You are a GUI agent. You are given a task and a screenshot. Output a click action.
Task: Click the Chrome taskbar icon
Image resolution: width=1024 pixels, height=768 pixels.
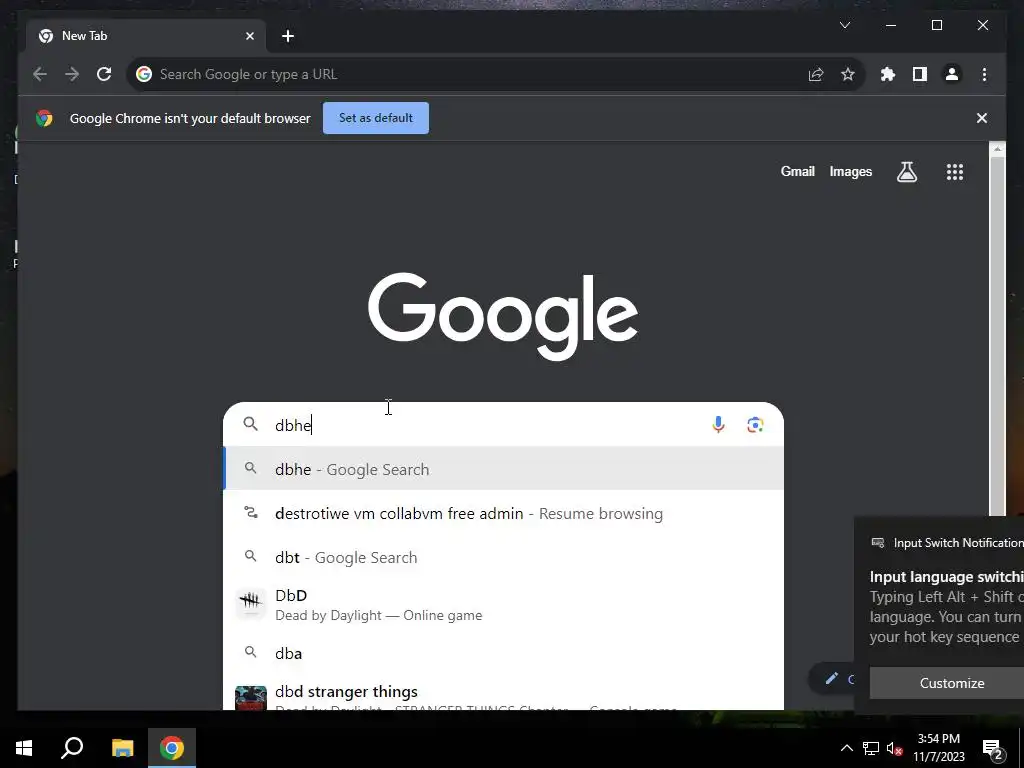(172, 748)
